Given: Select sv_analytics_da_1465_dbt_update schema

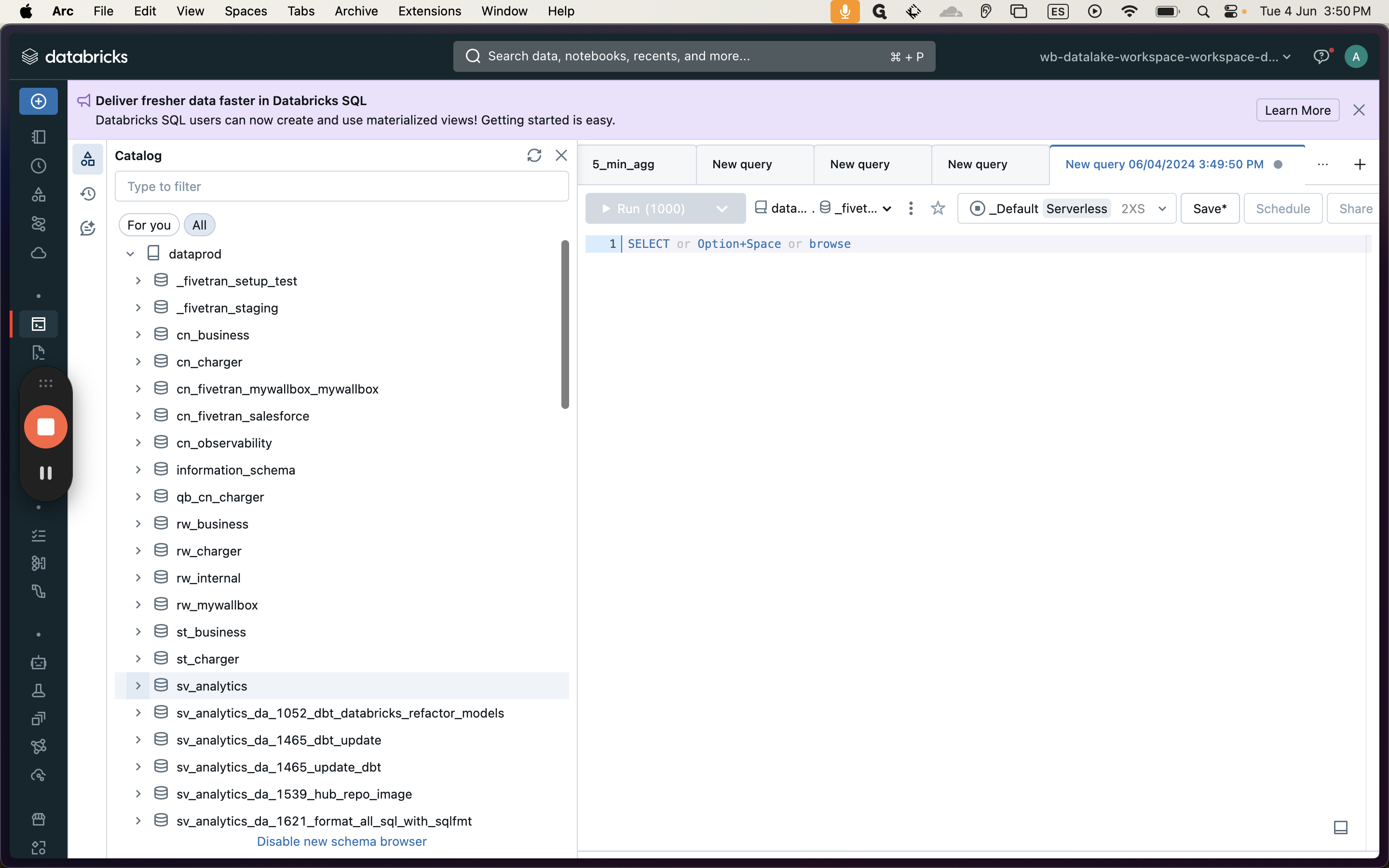Looking at the screenshot, I should [x=341, y=739].
